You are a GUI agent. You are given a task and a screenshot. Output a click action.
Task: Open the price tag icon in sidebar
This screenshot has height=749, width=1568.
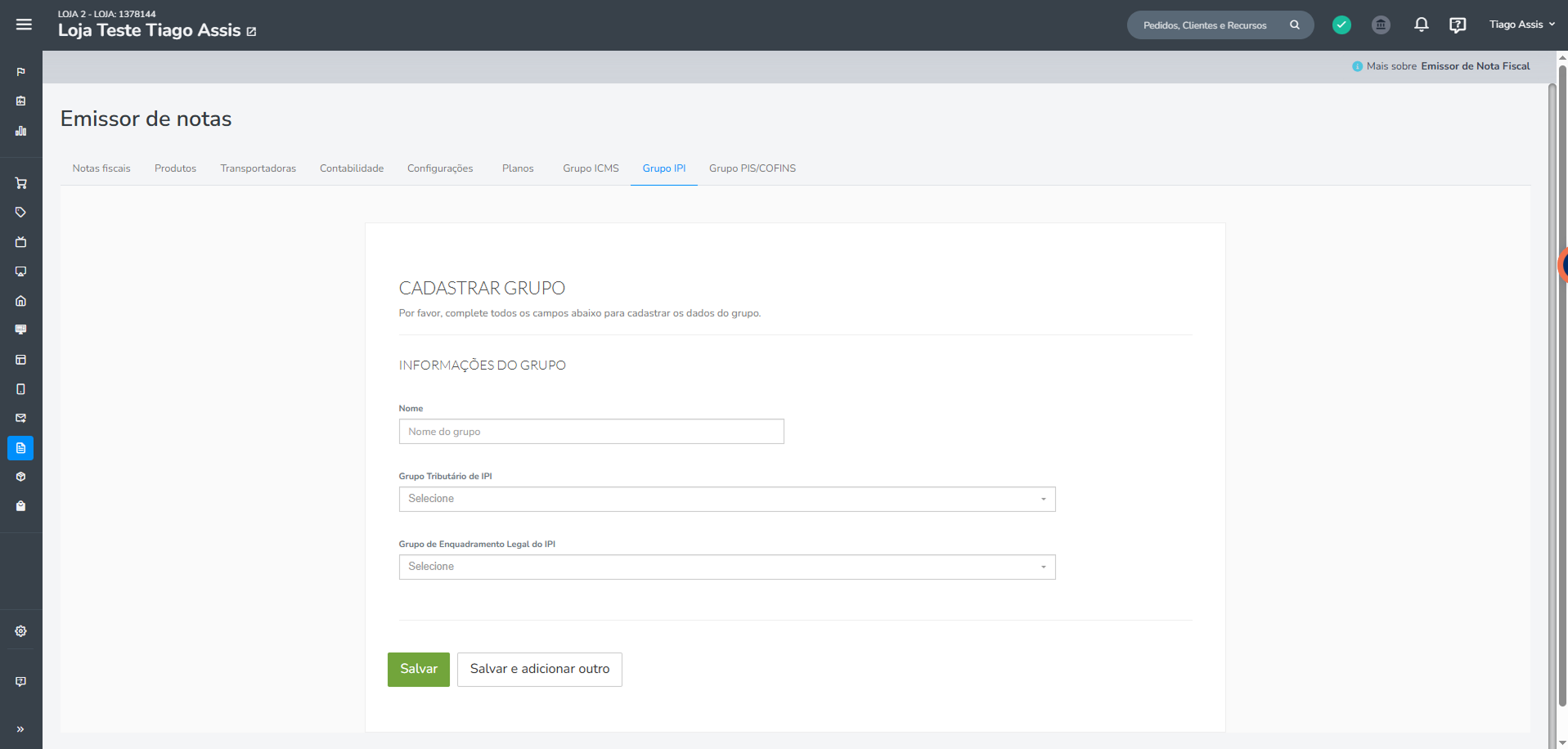(x=21, y=213)
